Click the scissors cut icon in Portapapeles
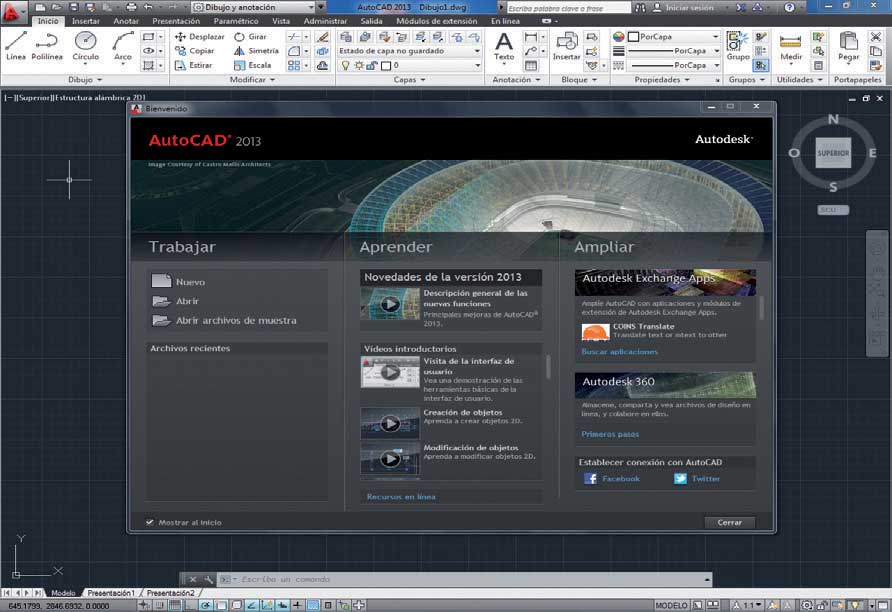The image size is (892, 612). click(x=876, y=36)
